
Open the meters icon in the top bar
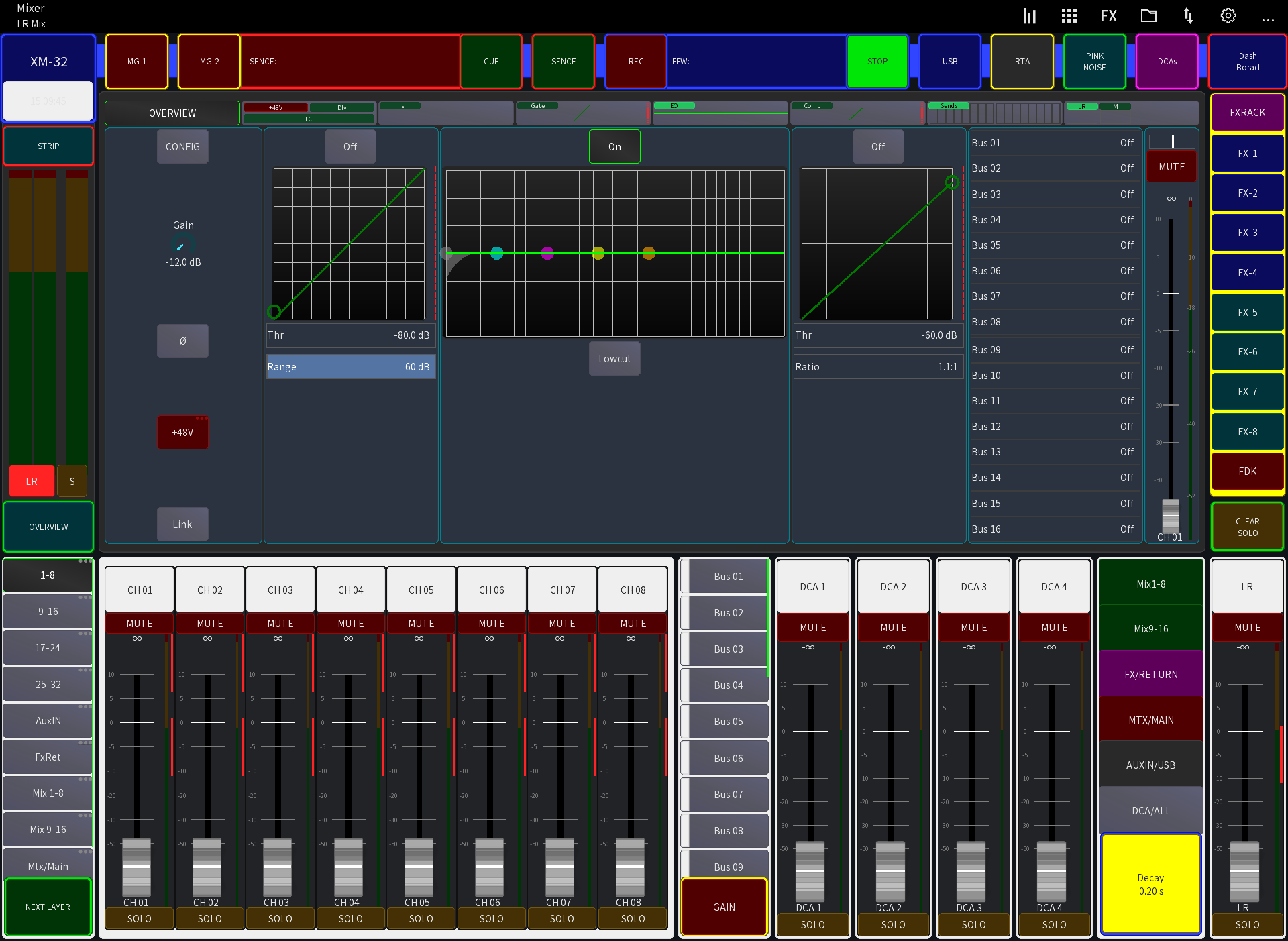1030,15
